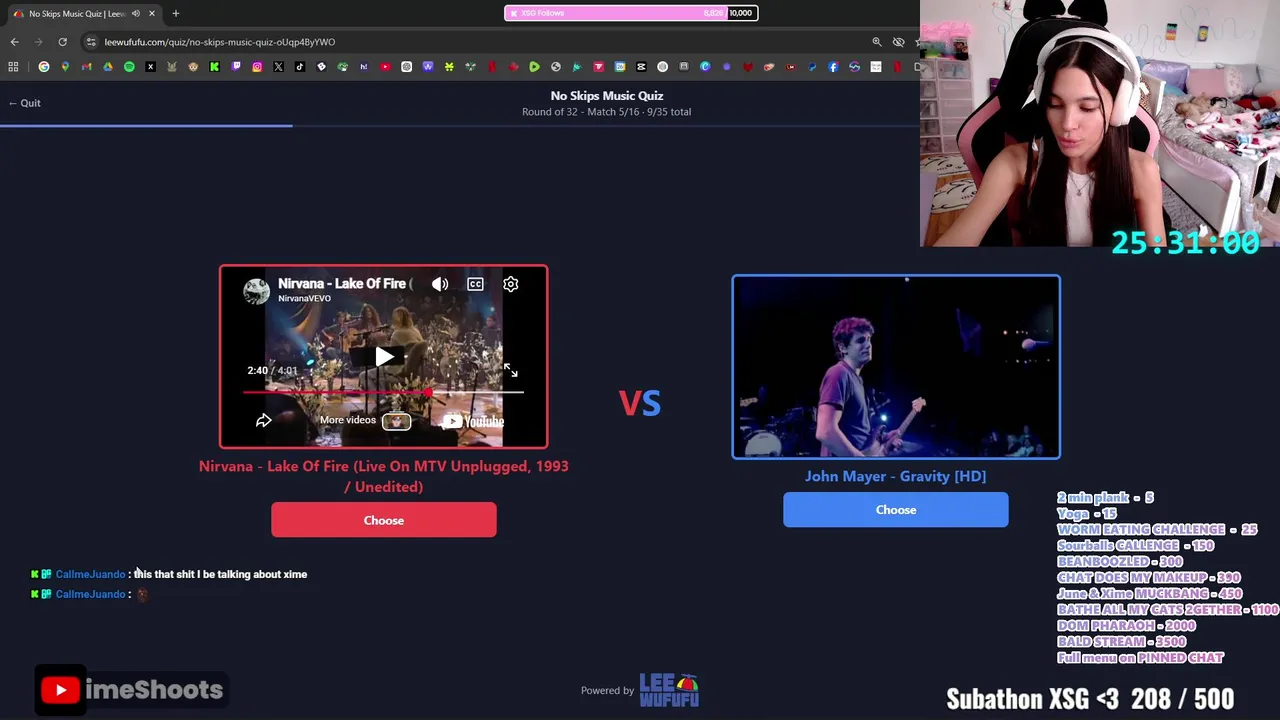Open the Facebook bookmark
1280x720 pixels.
(x=833, y=67)
